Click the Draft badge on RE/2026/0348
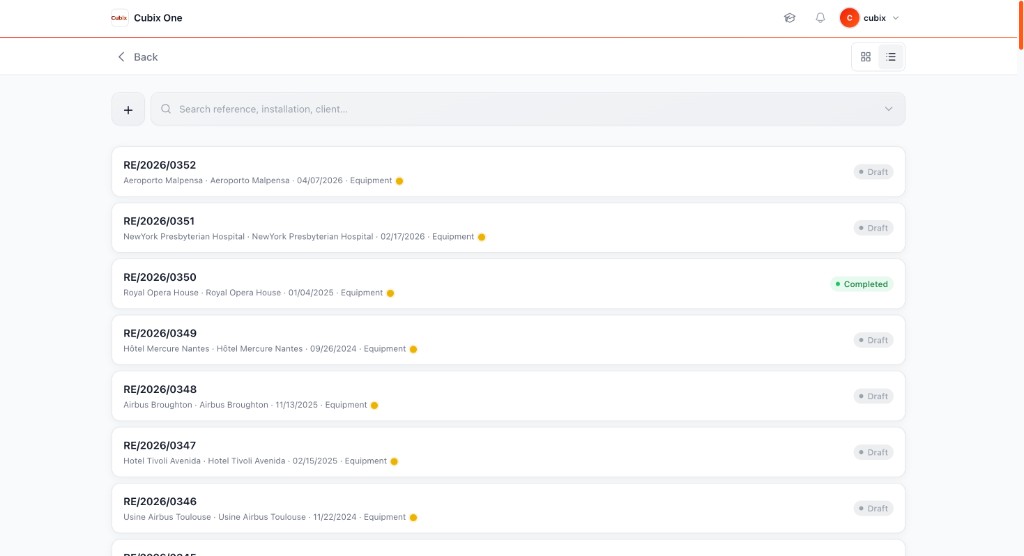The width and height of the screenshot is (1024, 556). 873,397
